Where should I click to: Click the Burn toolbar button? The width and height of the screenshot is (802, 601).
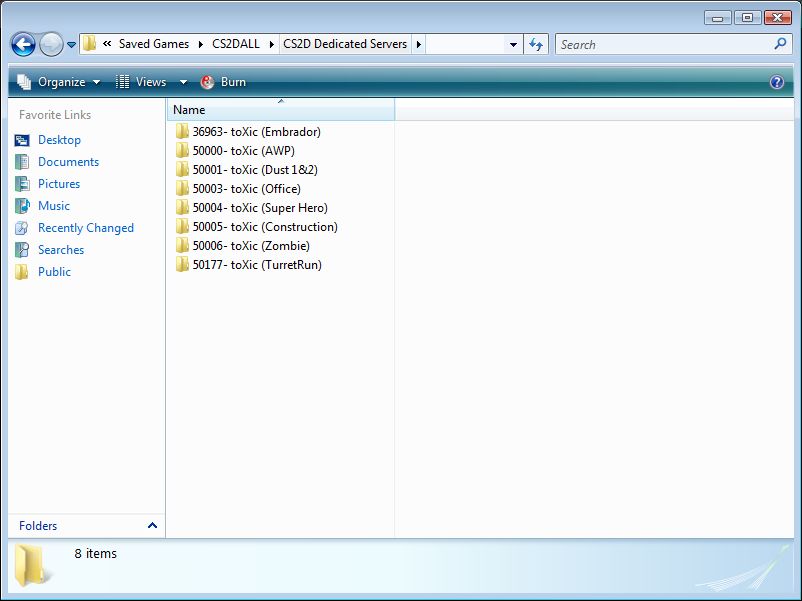(x=223, y=82)
